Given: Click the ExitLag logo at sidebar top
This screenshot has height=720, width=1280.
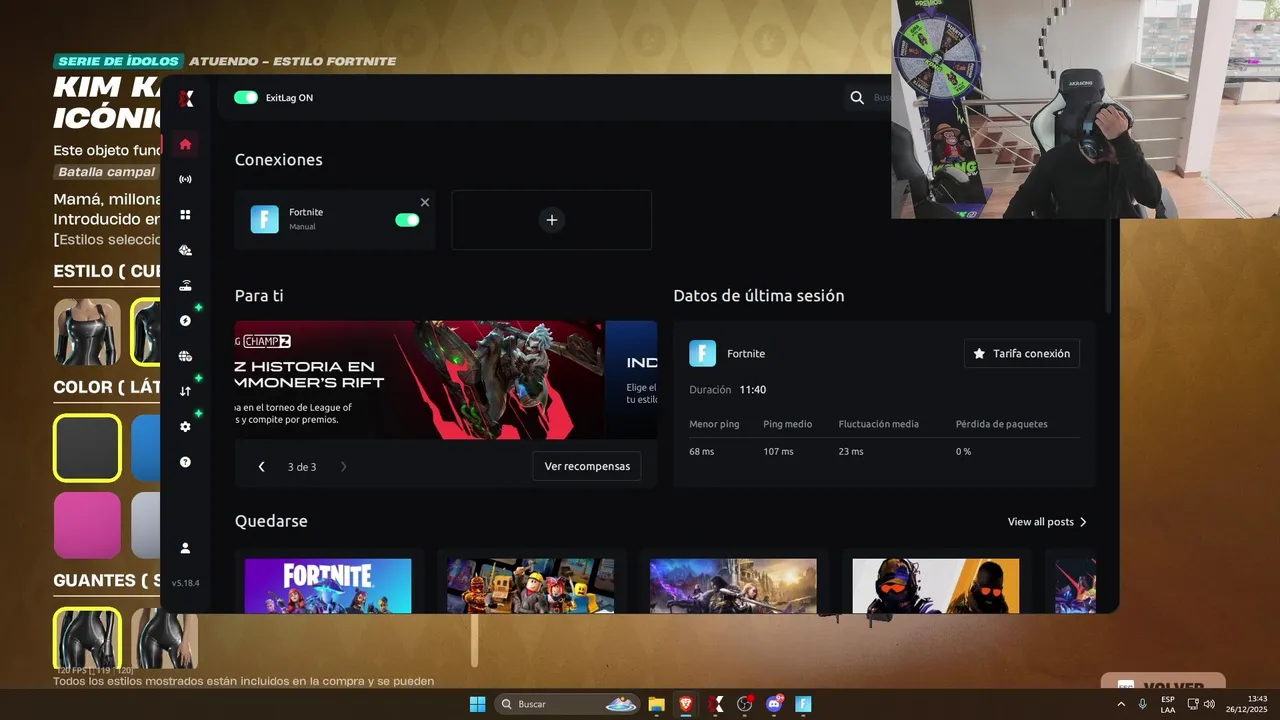Looking at the screenshot, I should (x=185, y=98).
